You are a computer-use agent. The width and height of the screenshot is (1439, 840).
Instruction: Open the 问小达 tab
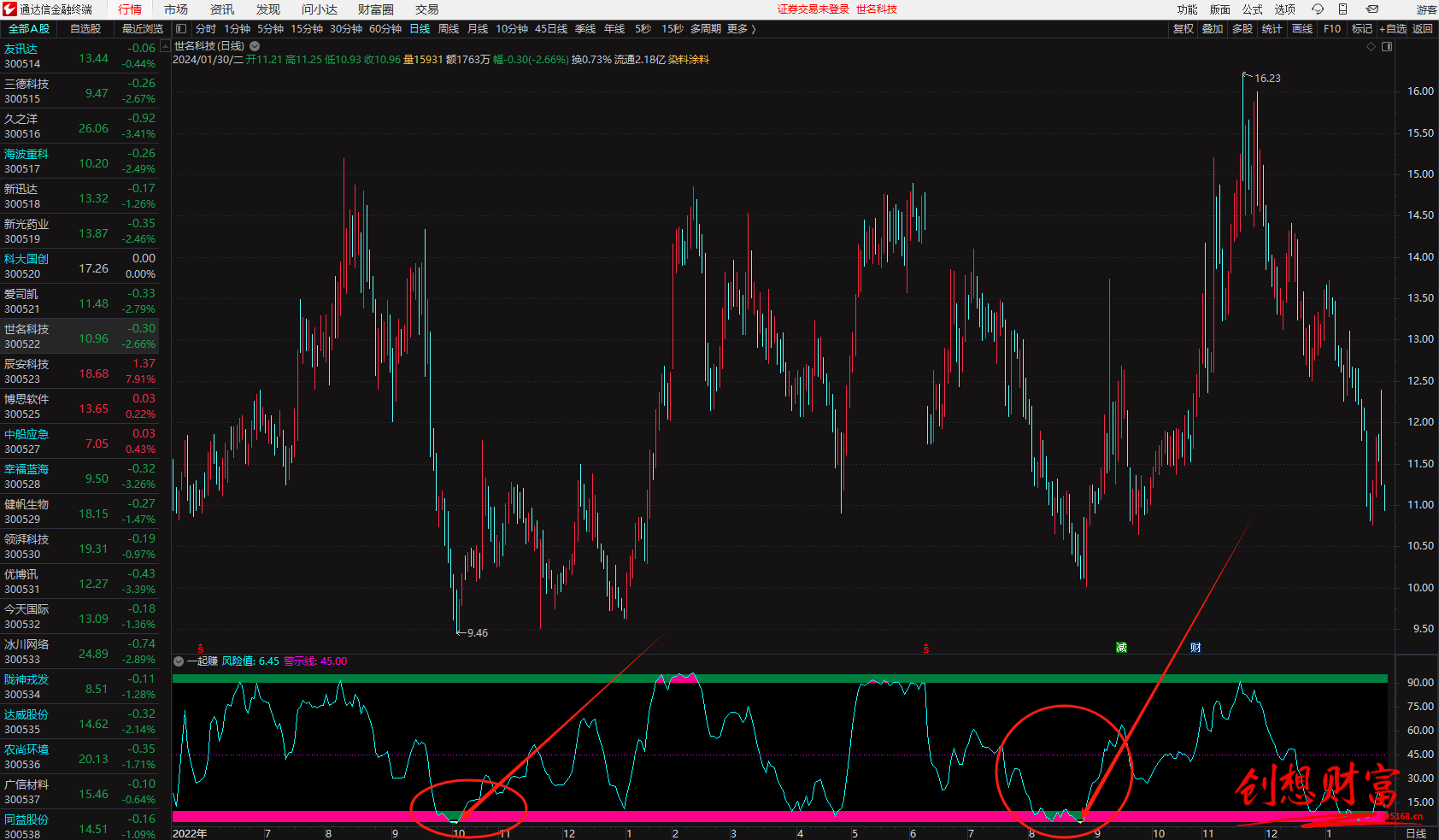click(x=320, y=9)
